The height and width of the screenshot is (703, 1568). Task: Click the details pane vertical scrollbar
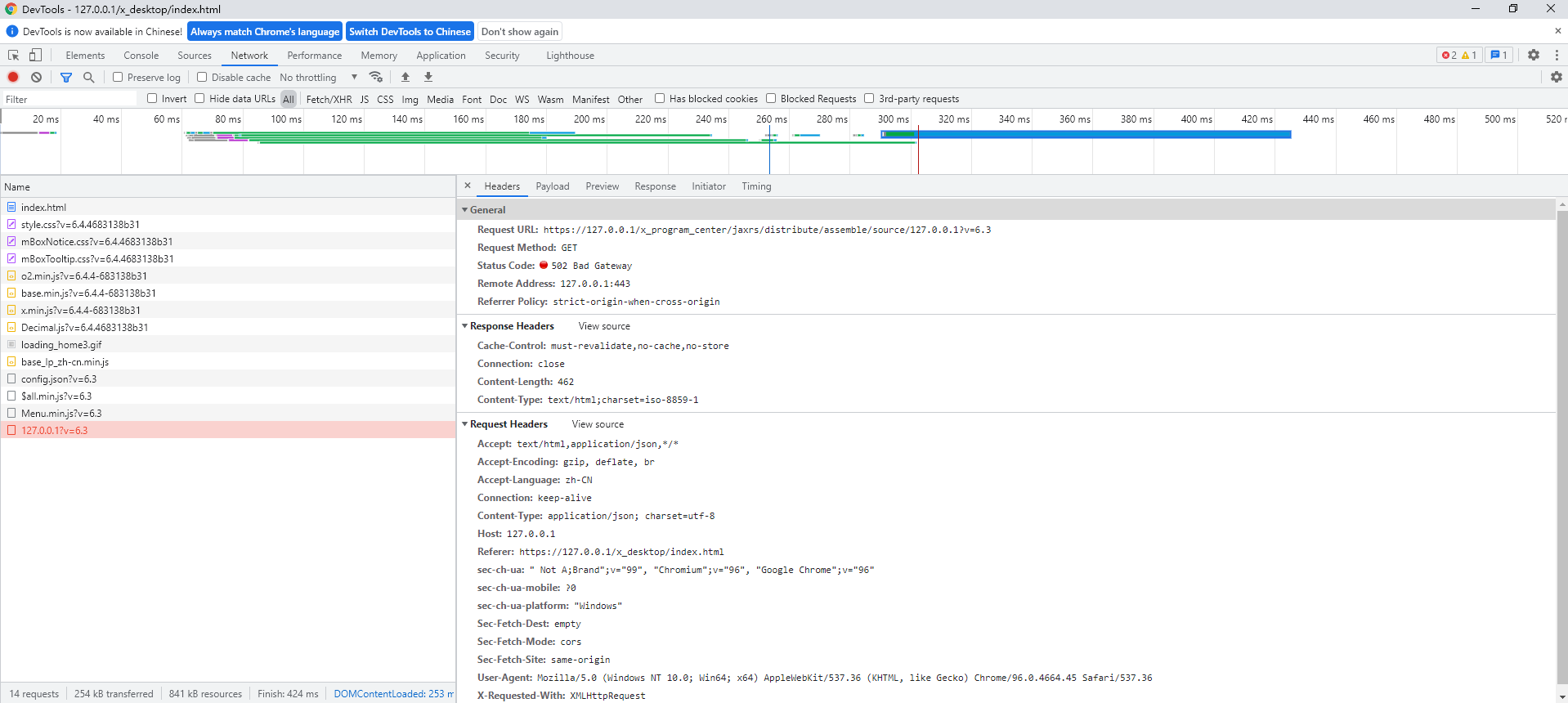pos(1562,446)
